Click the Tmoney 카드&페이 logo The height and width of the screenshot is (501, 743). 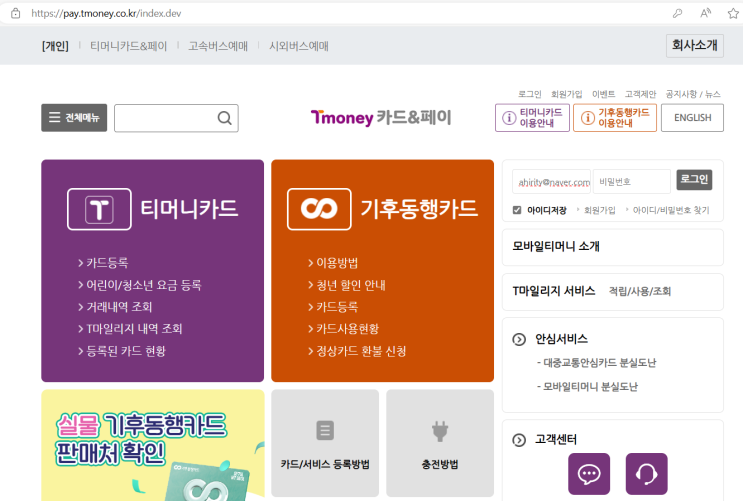(x=381, y=117)
